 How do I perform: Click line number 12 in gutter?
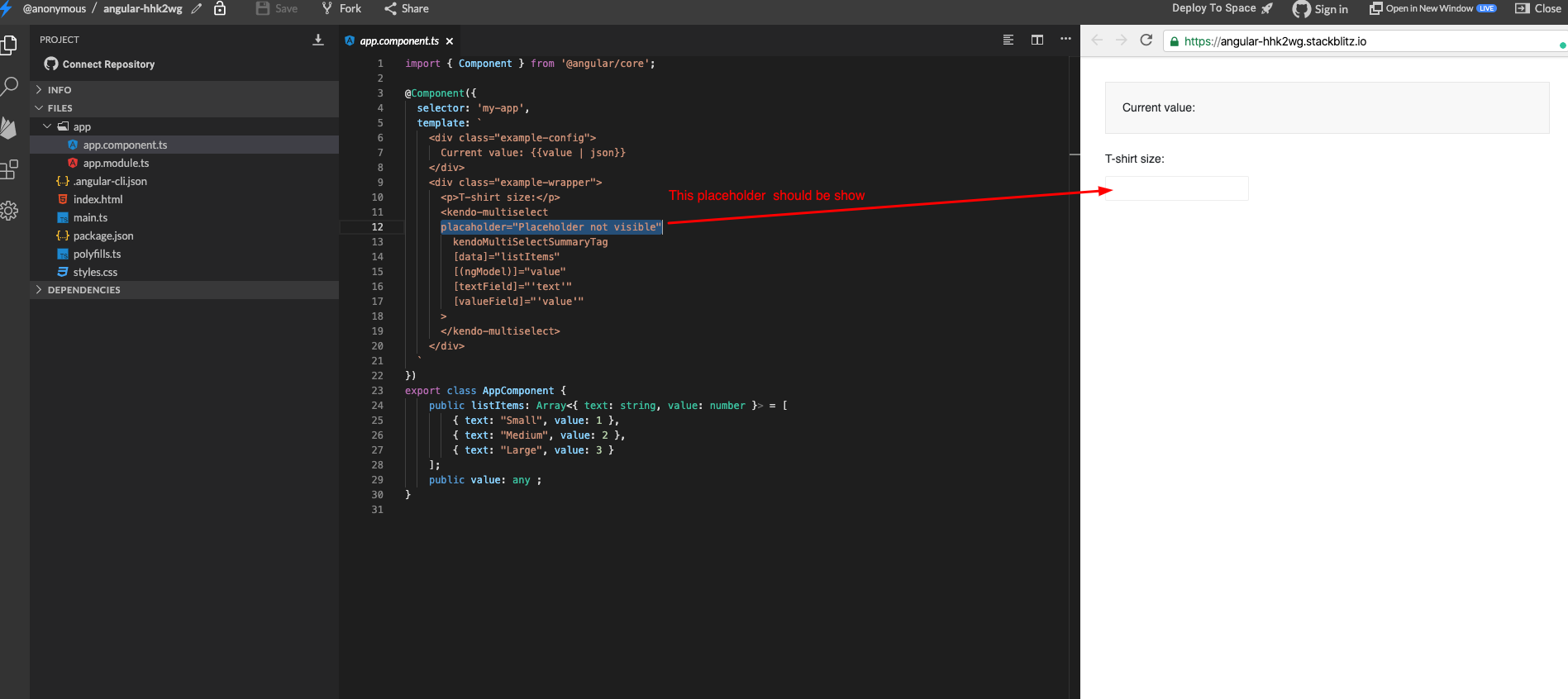[377, 227]
